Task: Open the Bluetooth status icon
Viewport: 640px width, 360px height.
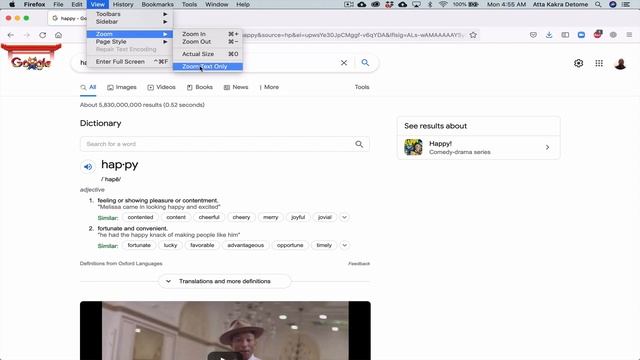Action: coord(430,4)
